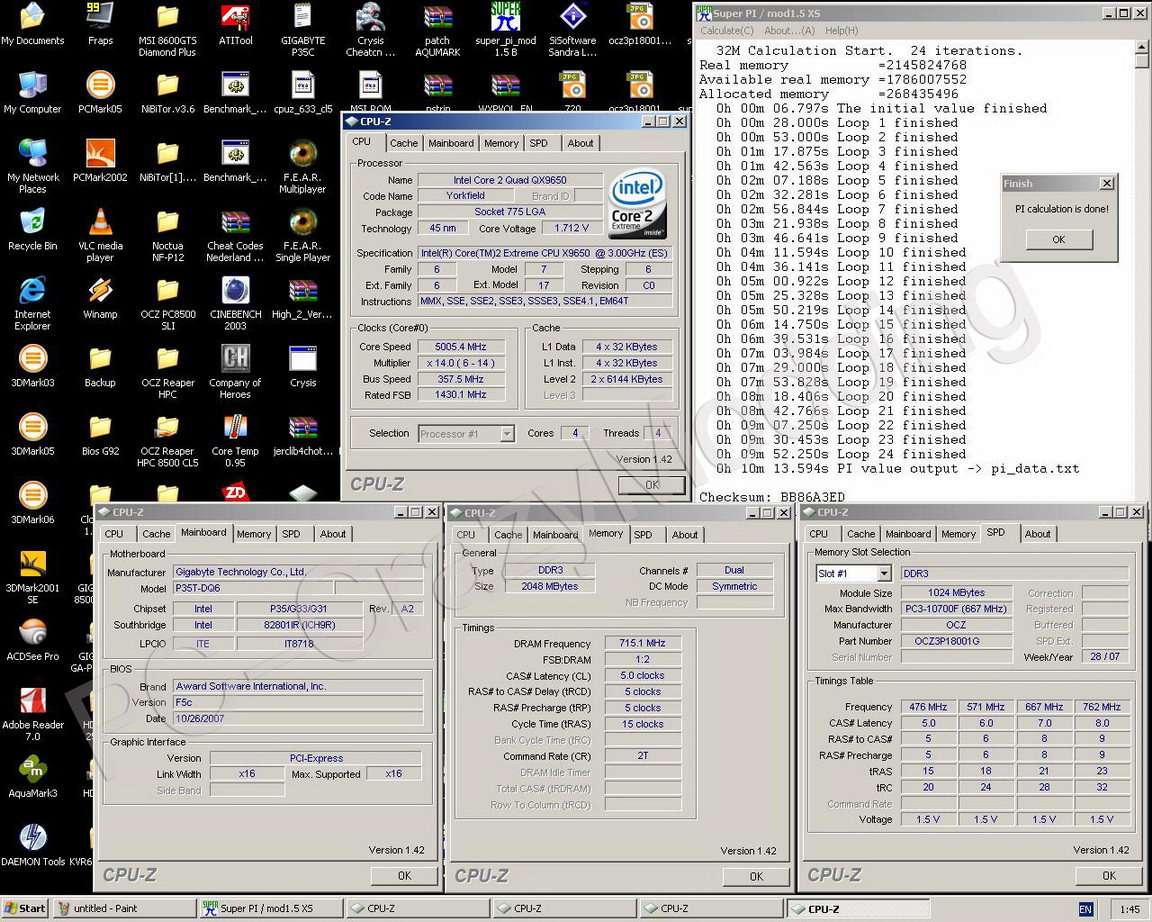
Task: Select Memory tab in top CPU-Z window
Action: 501,143
